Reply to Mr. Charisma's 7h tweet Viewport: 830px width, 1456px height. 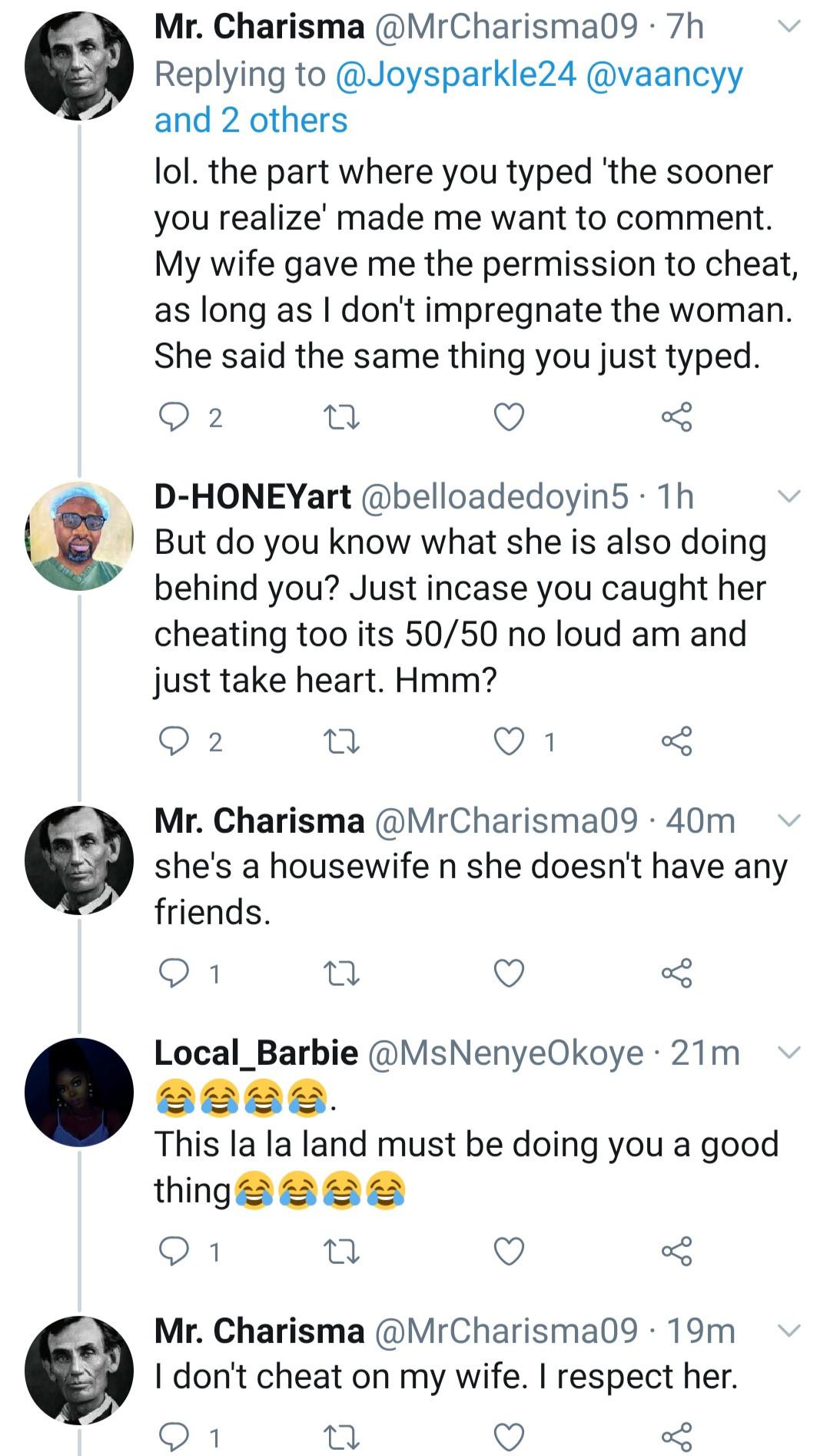pos(174,417)
